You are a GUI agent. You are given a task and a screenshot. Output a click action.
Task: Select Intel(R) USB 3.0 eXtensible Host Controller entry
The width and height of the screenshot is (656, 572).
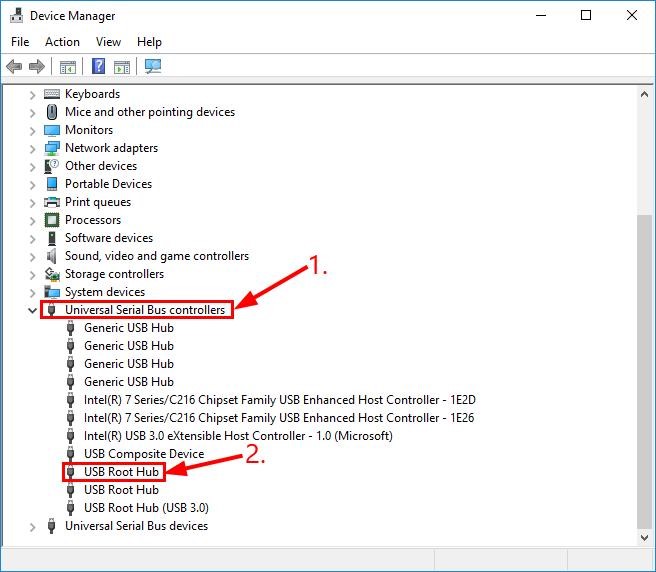point(238,436)
